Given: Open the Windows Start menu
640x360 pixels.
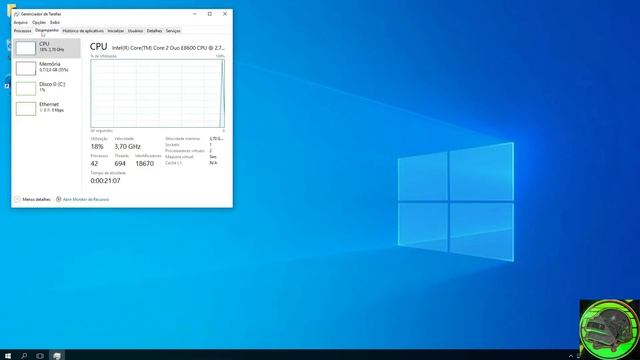Looking at the screenshot, I should 8,356.
